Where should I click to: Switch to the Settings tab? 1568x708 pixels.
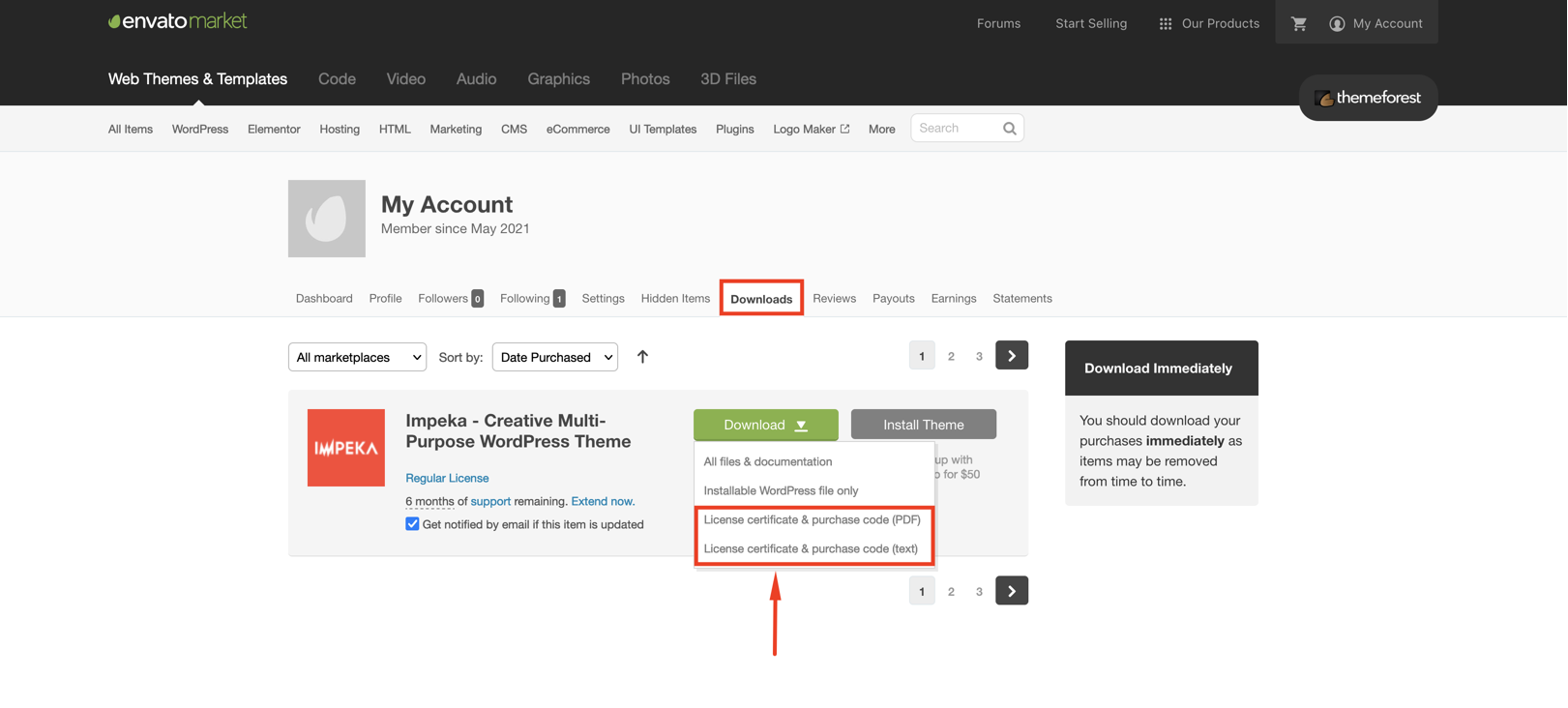point(603,298)
